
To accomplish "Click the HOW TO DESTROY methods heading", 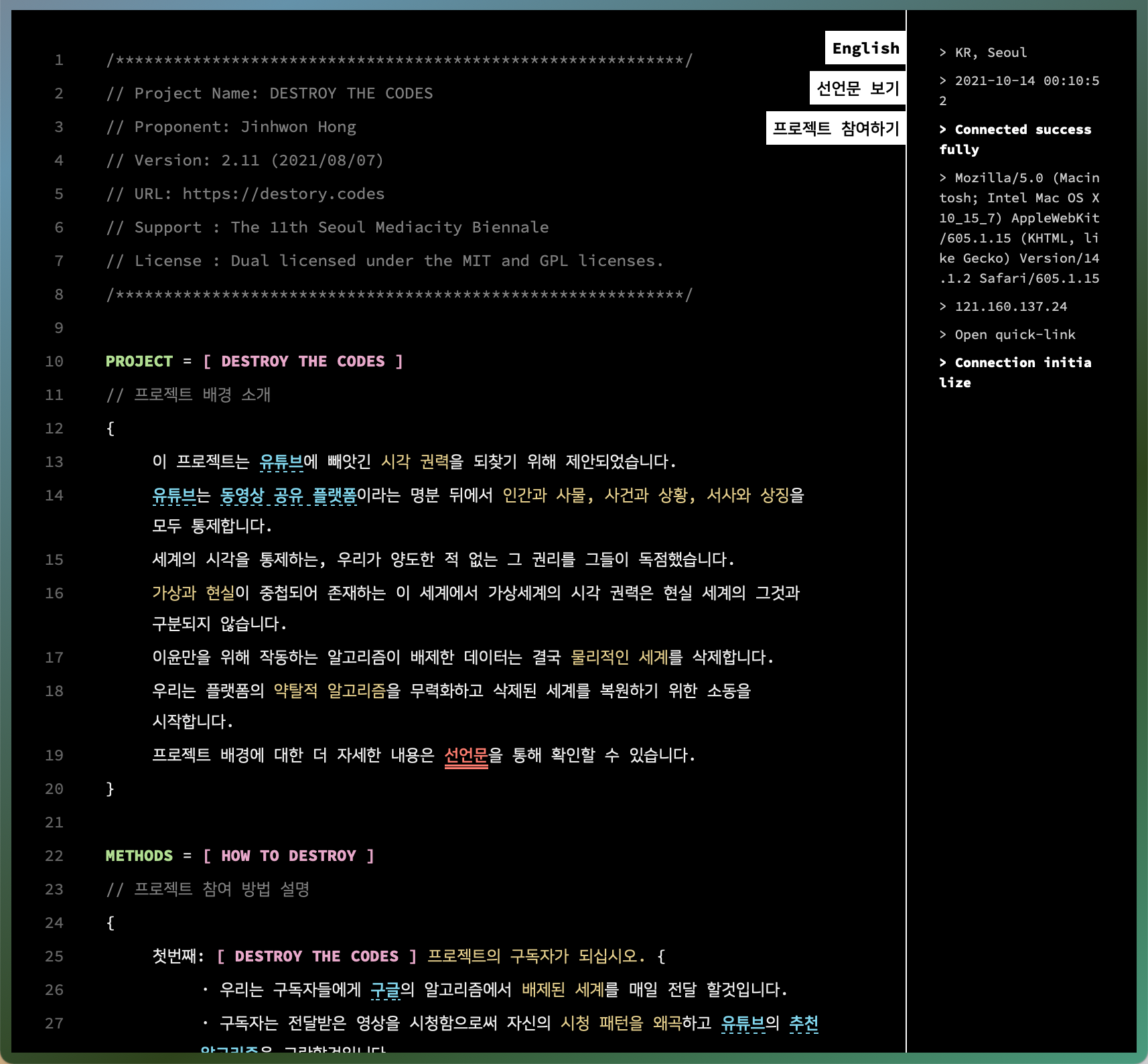I will pos(288,856).
